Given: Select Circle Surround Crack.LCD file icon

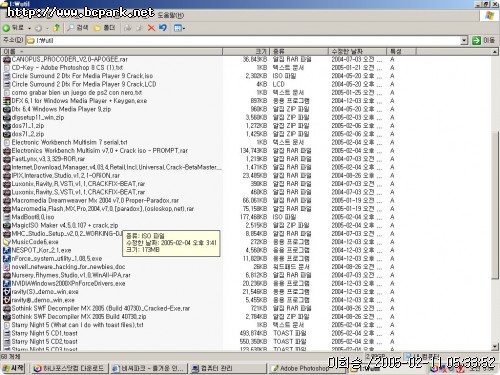Looking at the screenshot, I should coord(6,84).
